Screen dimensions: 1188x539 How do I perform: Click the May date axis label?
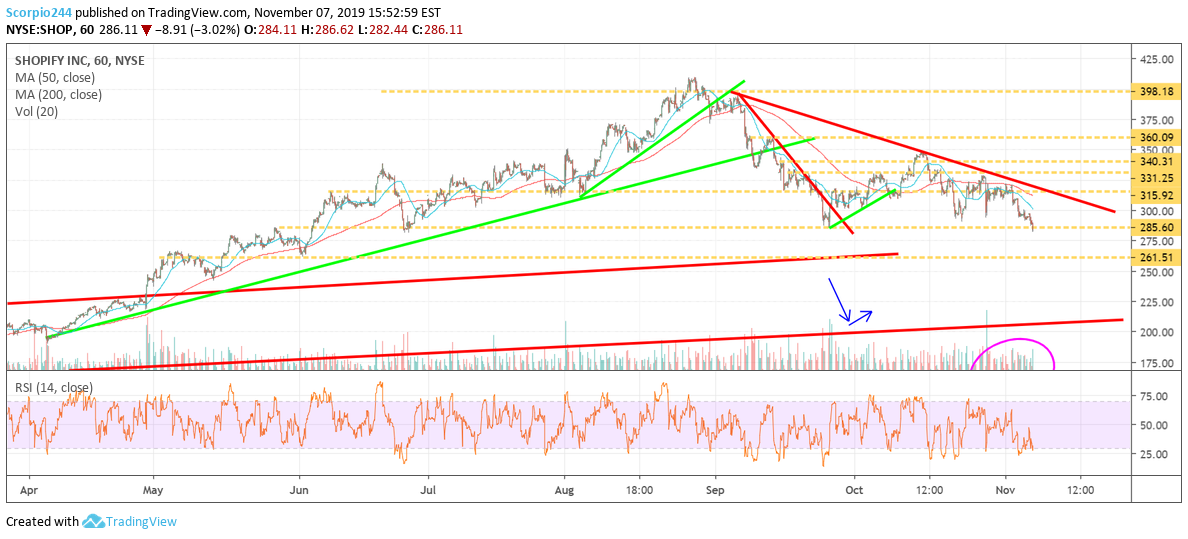153,490
